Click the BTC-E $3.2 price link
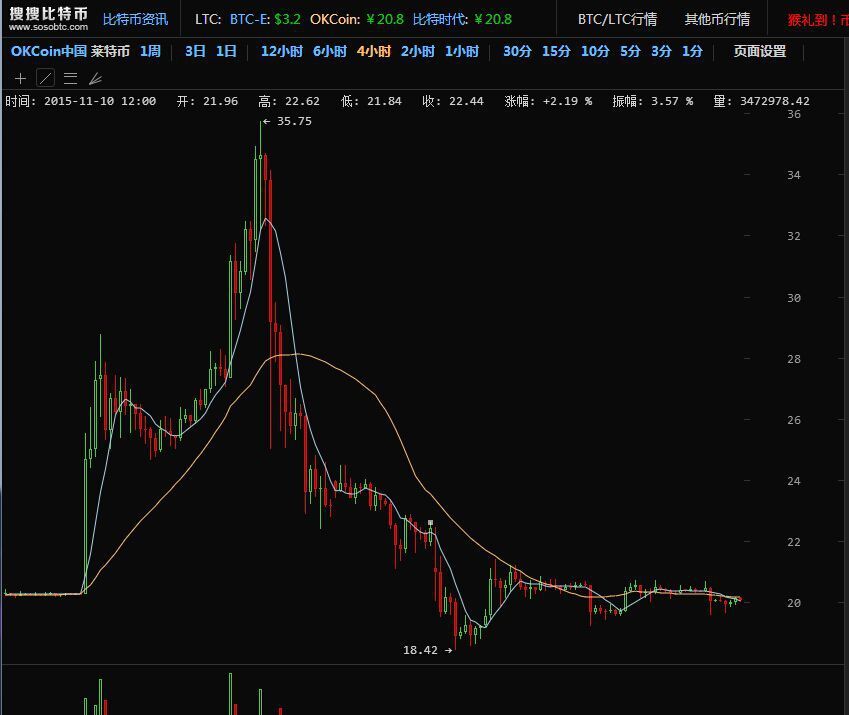The width and height of the screenshot is (849, 715). click(x=265, y=19)
